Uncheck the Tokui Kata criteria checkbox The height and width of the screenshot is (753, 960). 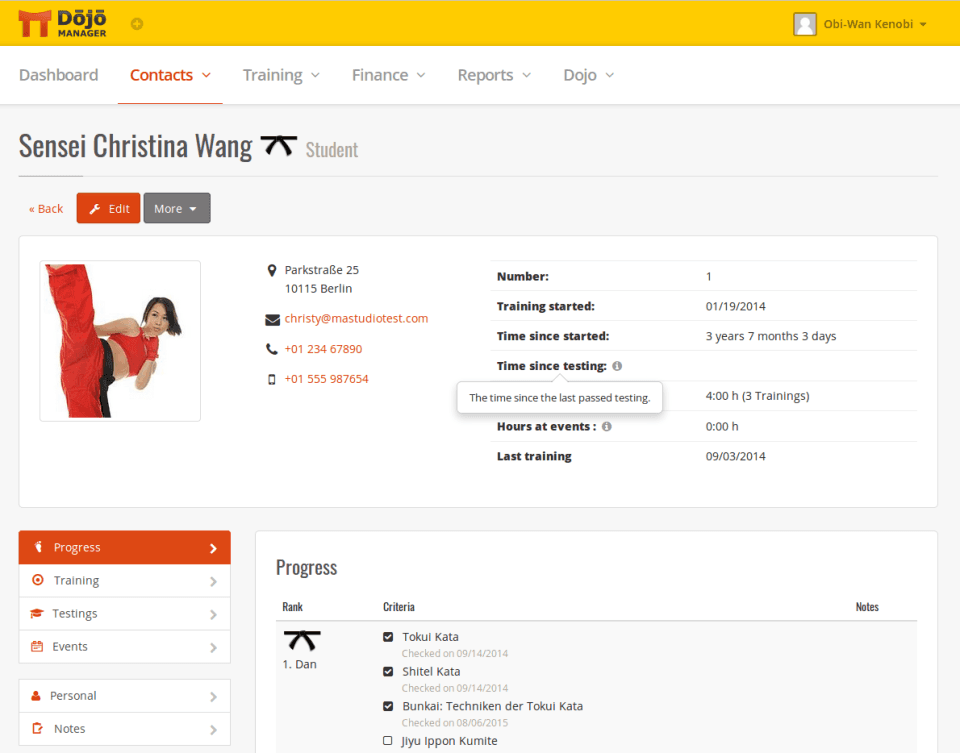tap(388, 637)
